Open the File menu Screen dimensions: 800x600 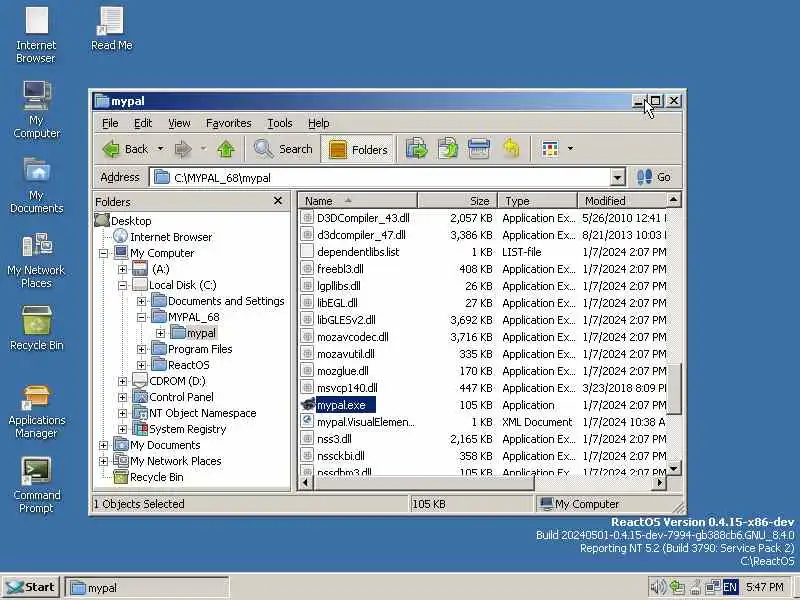(110, 123)
